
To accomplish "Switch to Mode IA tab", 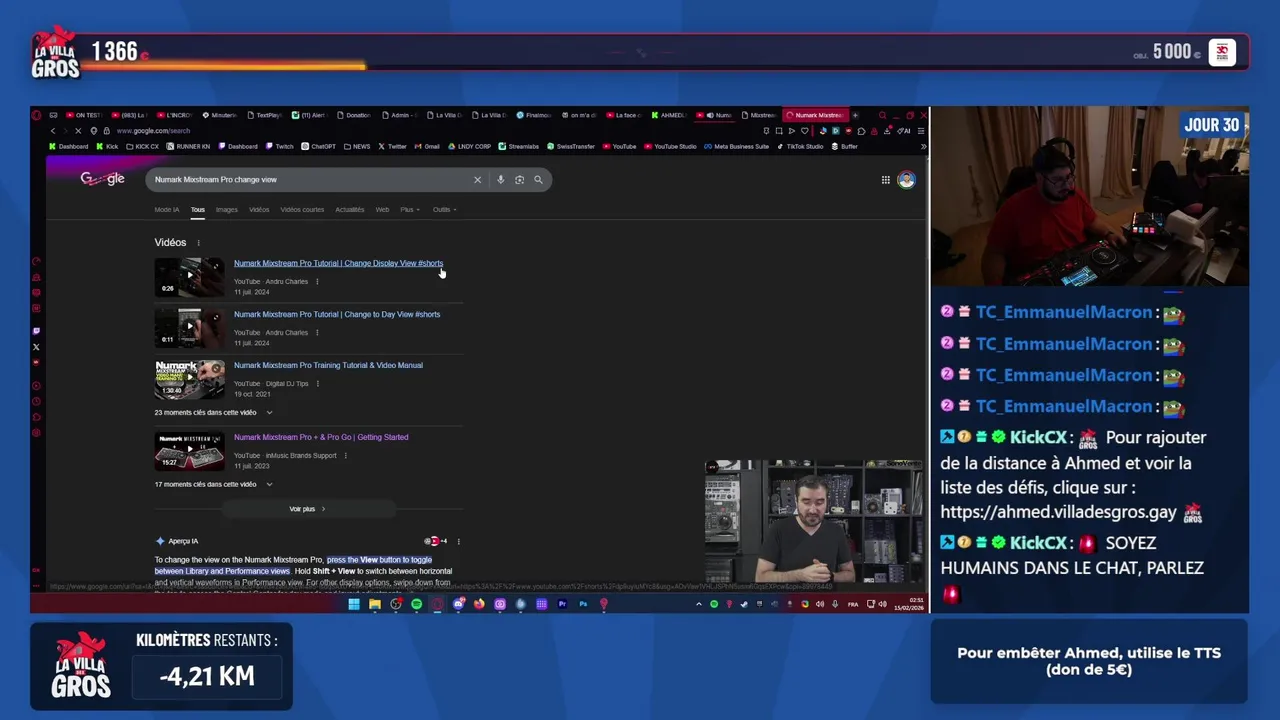I will pyautogui.click(x=167, y=210).
